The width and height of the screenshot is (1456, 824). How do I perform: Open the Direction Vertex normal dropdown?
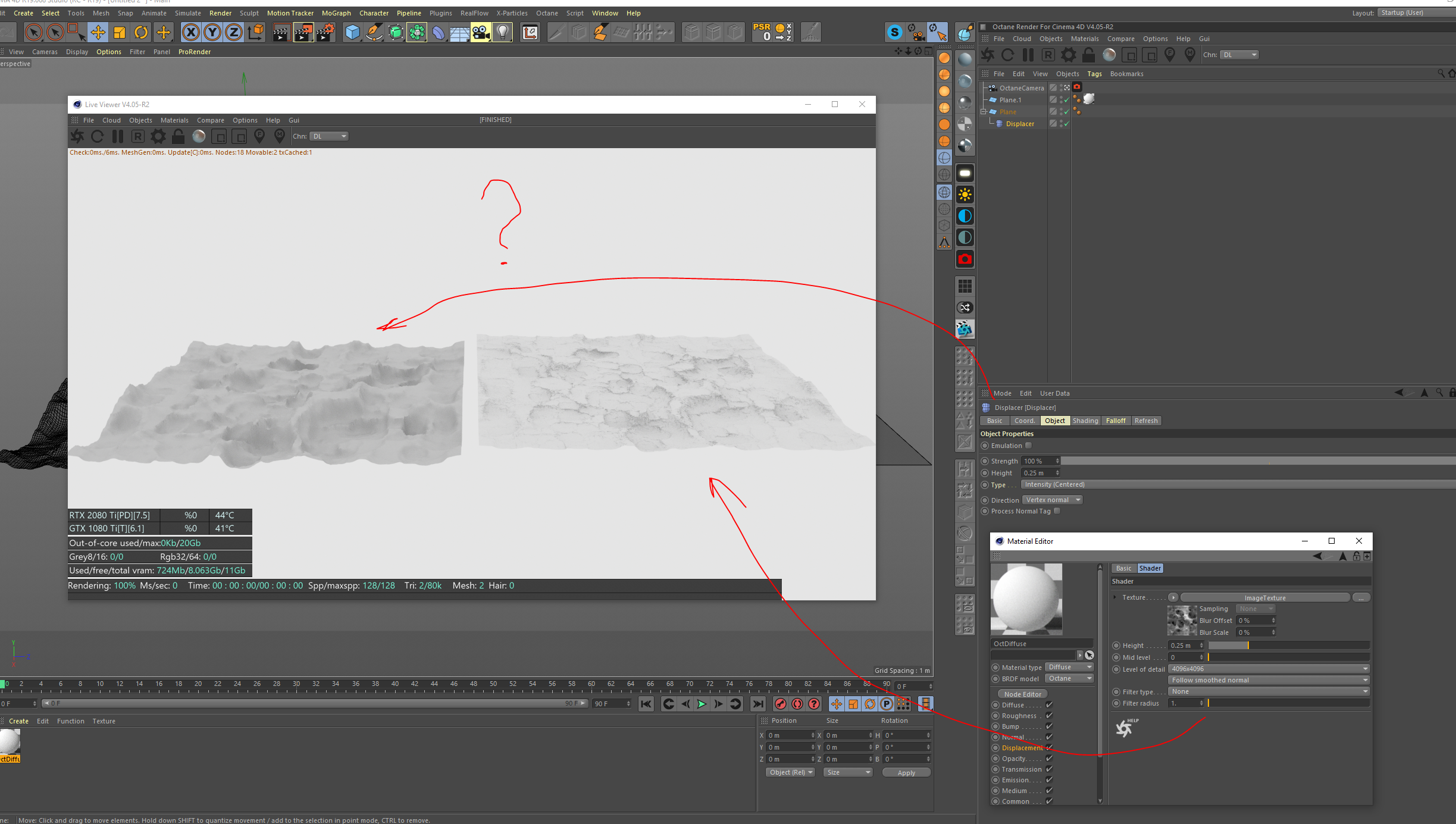pyautogui.click(x=1052, y=500)
